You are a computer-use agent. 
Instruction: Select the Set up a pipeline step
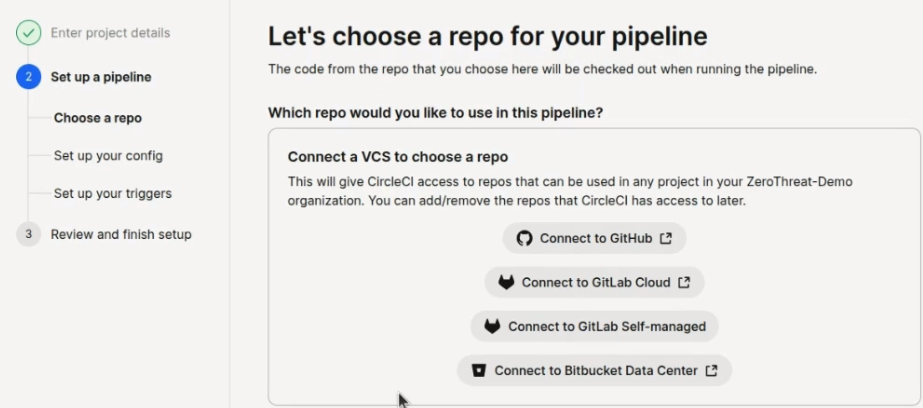[x=101, y=77]
